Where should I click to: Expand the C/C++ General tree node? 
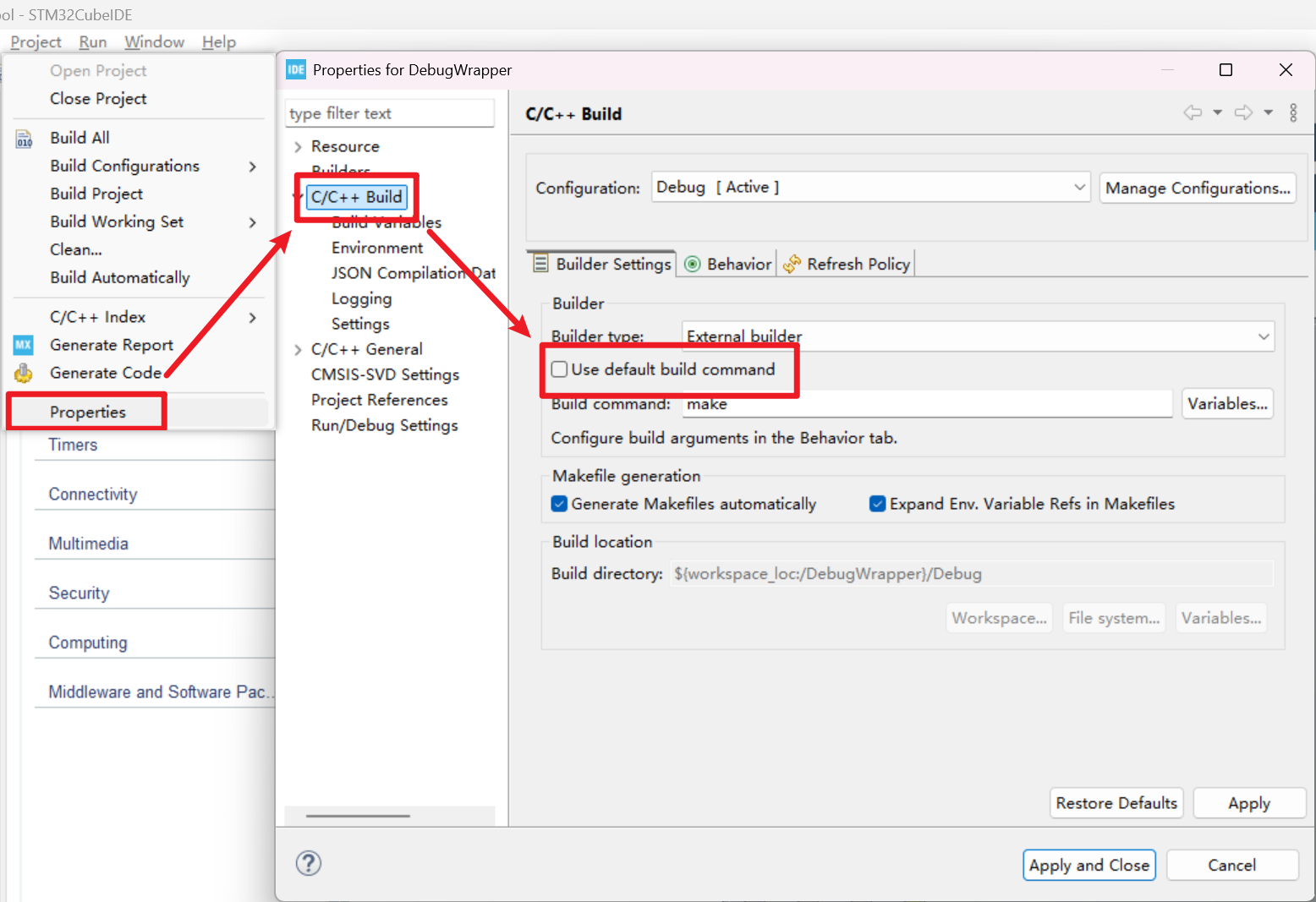pyautogui.click(x=298, y=349)
